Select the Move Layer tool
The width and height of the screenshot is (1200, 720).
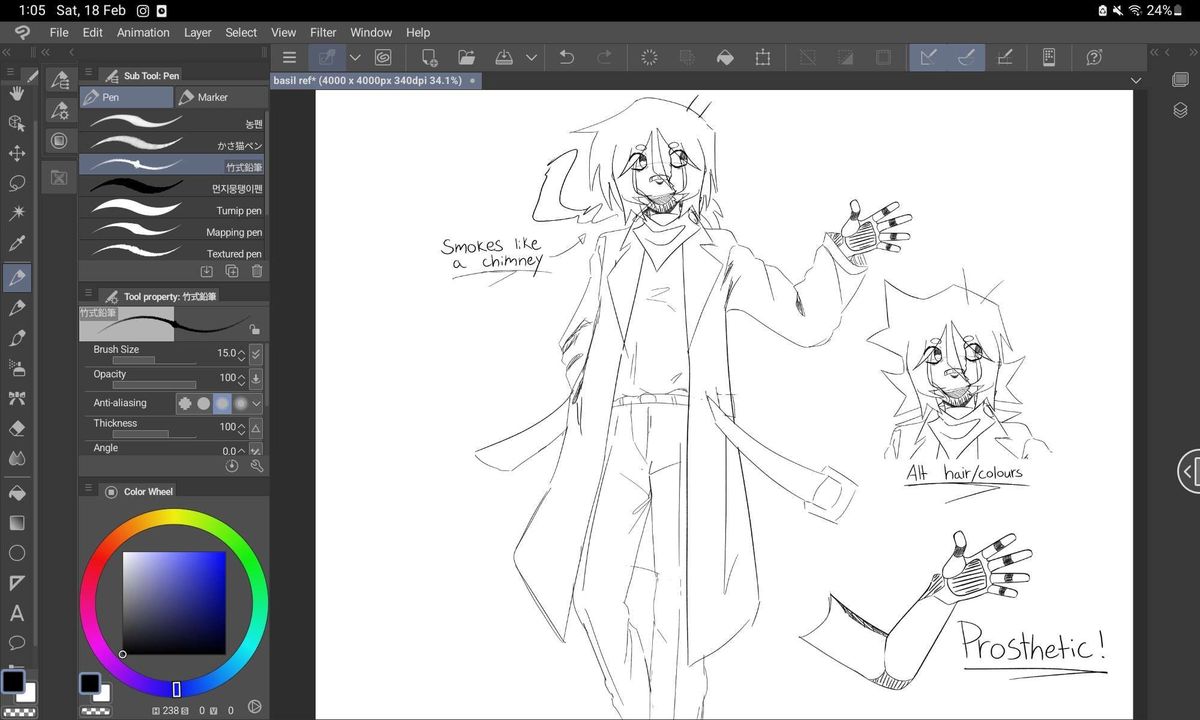[x=17, y=153]
